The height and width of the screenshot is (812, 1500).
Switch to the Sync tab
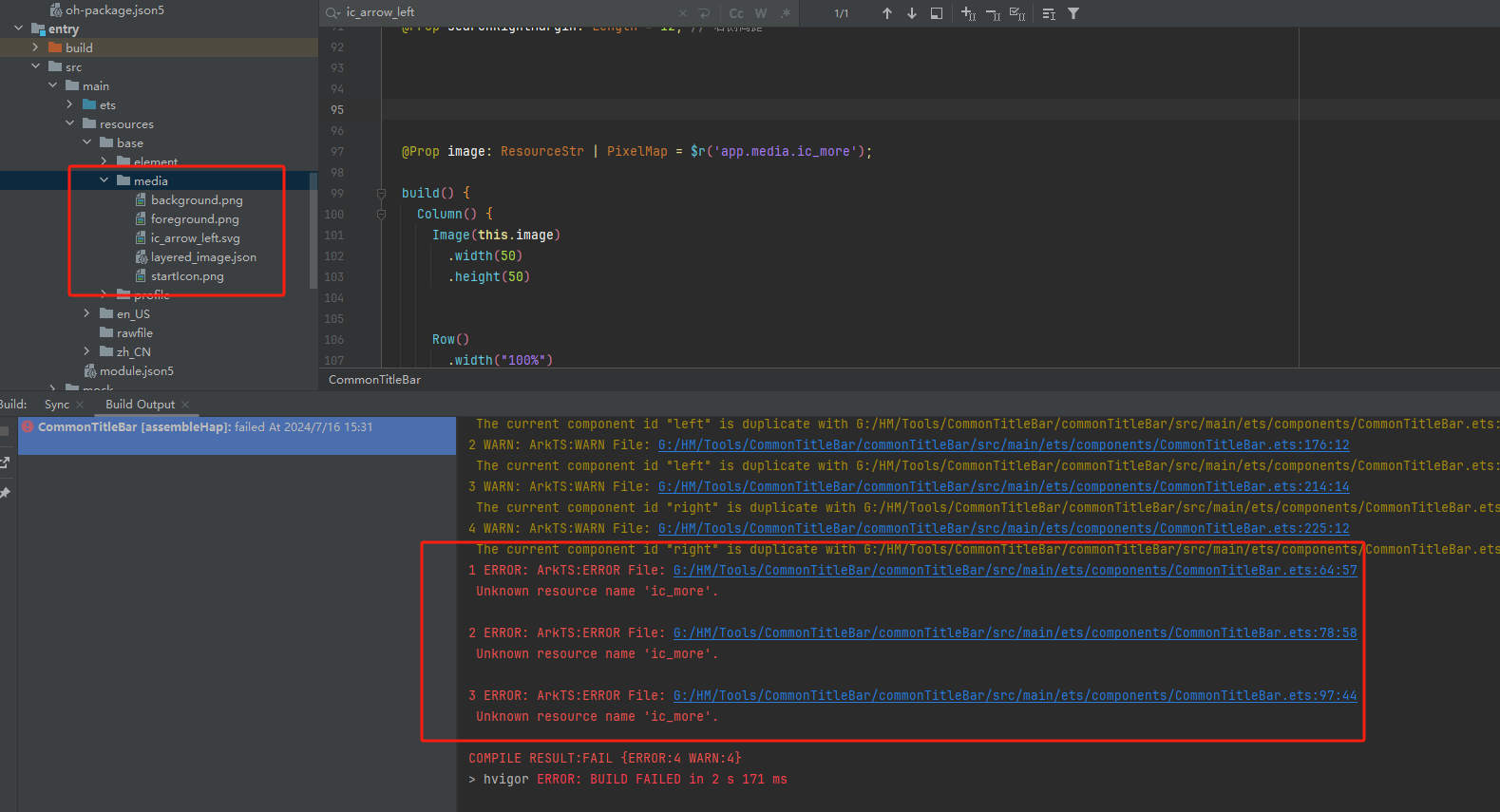tap(57, 405)
